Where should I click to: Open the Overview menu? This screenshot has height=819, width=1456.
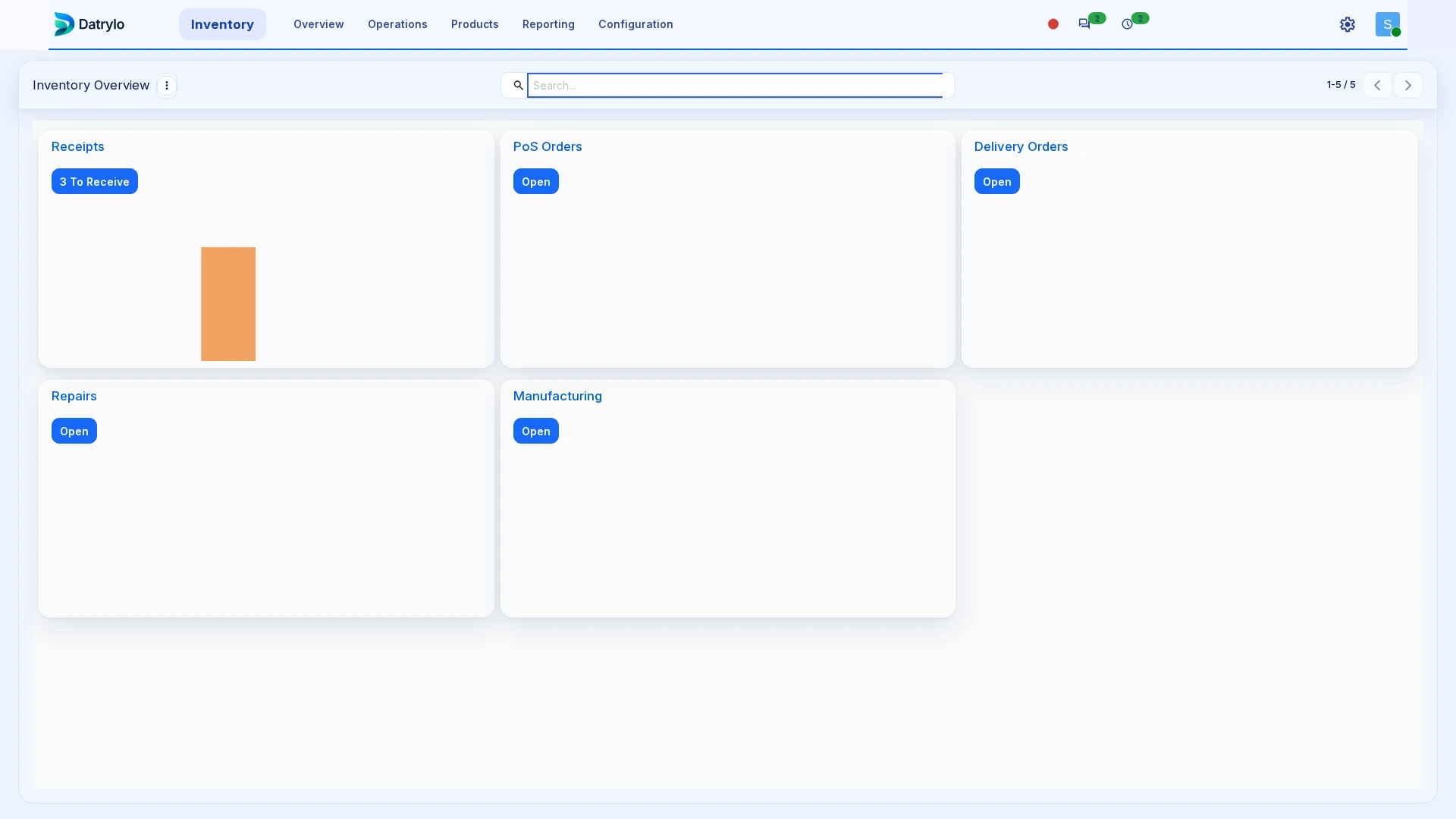click(318, 24)
